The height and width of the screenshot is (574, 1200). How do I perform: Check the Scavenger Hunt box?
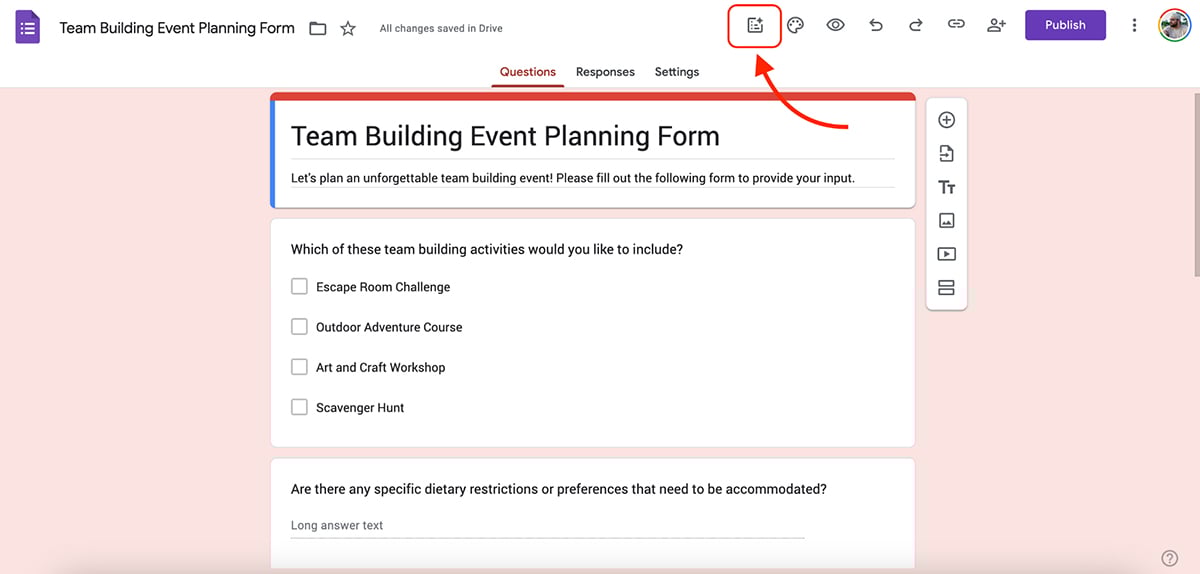pyautogui.click(x=299, y=407)
